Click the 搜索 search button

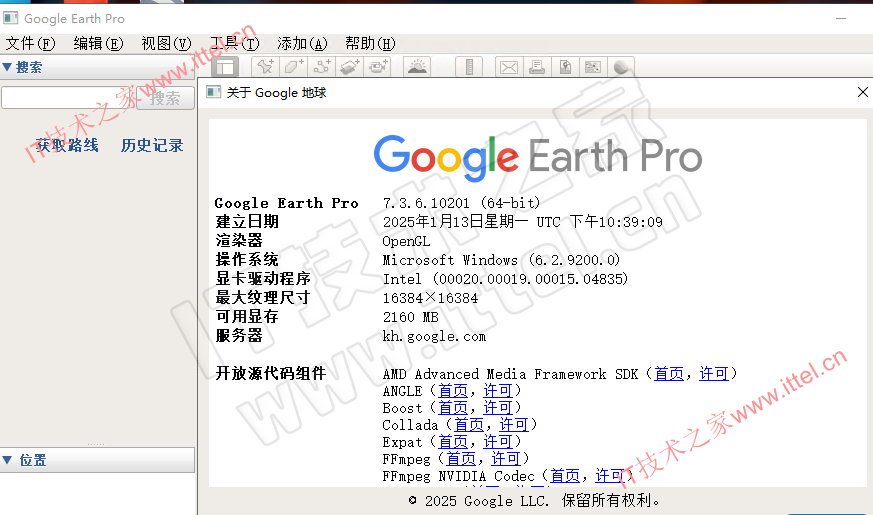click(x=165, y=99)
